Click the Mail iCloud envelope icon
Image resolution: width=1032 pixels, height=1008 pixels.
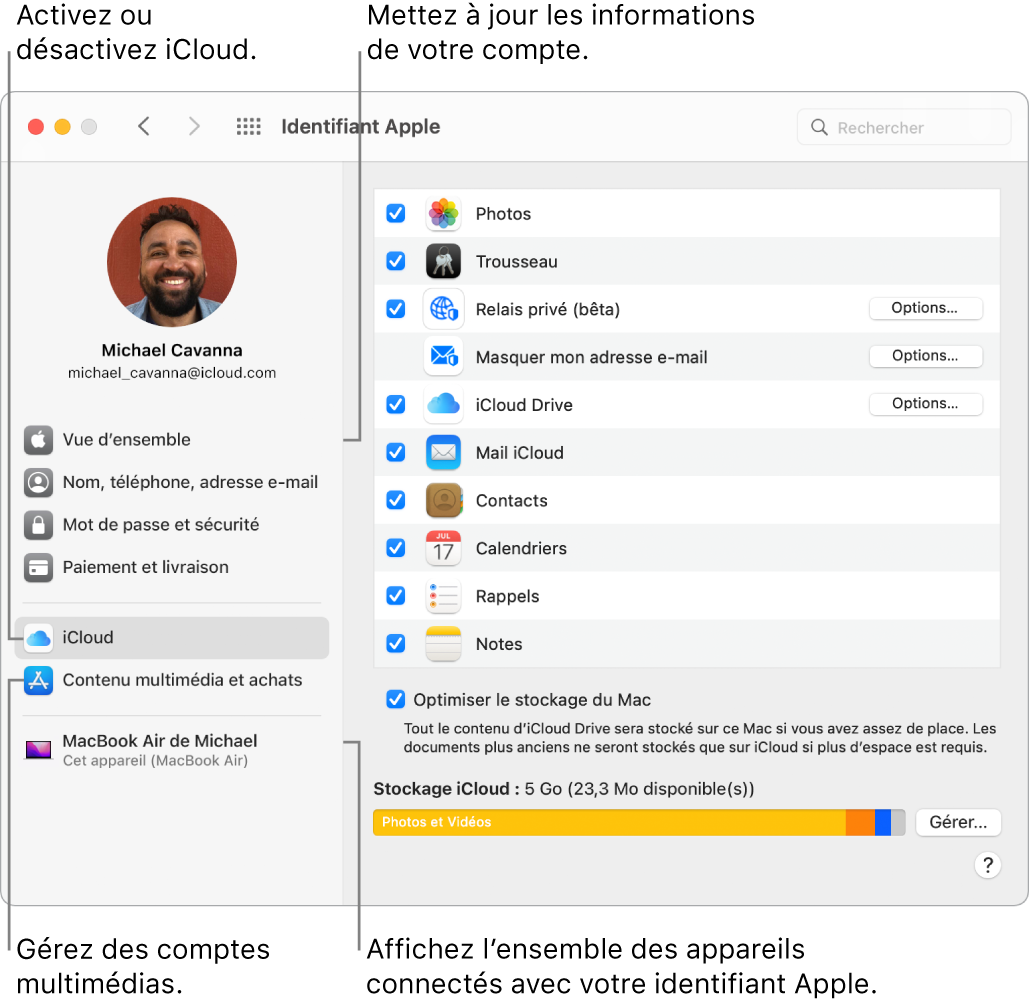point(443,452)
